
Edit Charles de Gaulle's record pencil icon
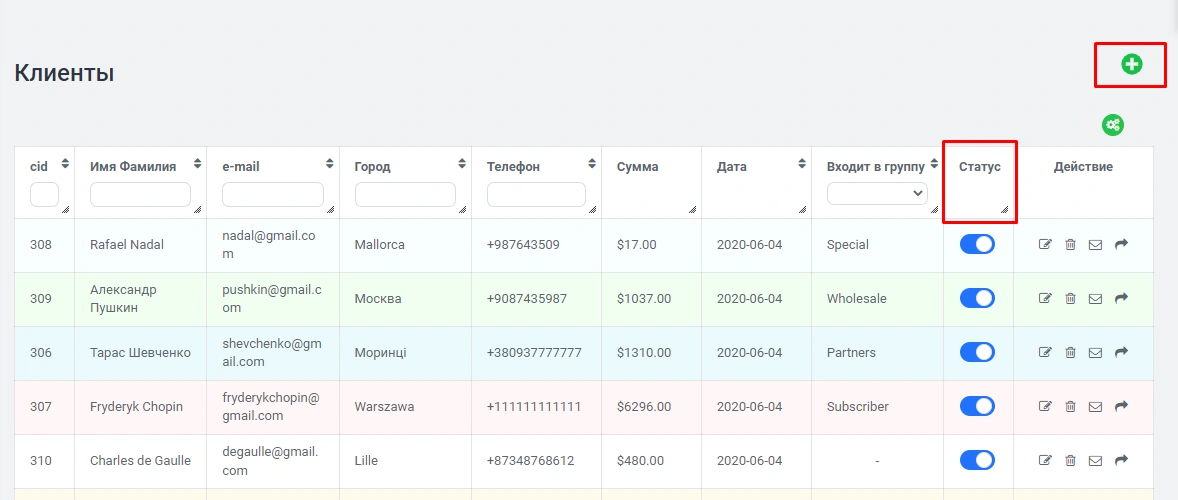[1046, 461]
